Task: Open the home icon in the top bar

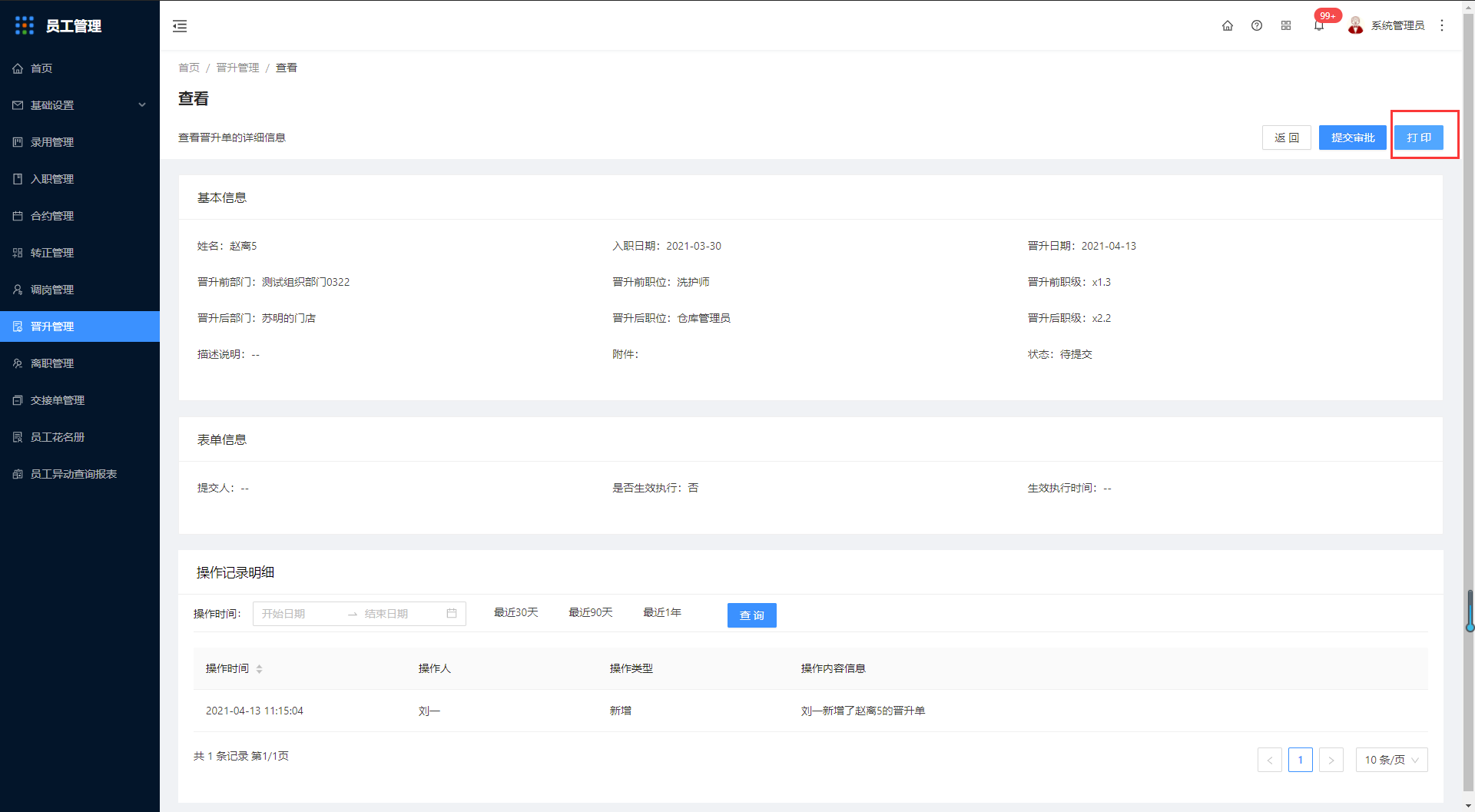Action: pos(1228,25)
